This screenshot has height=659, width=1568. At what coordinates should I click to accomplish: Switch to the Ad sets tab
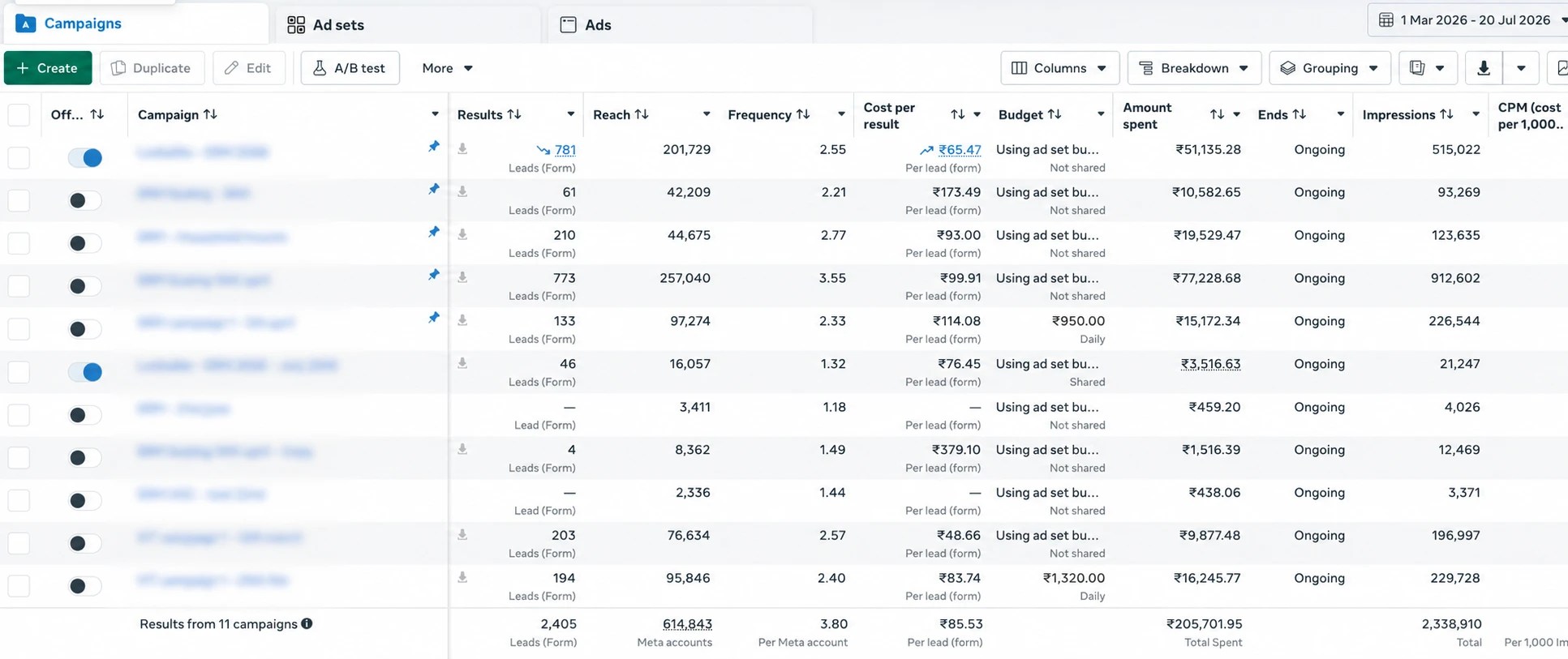point(326,24)
